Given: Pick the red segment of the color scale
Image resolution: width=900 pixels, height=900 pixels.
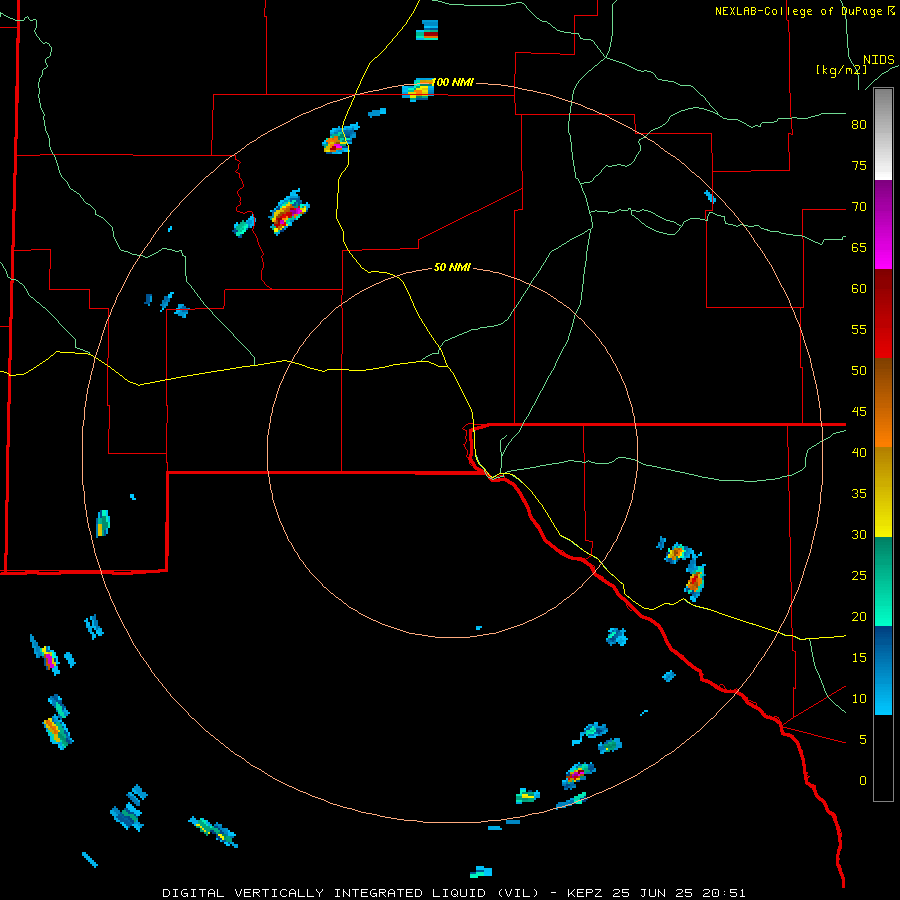Looking at the screenshot, I should coord(883,314).
